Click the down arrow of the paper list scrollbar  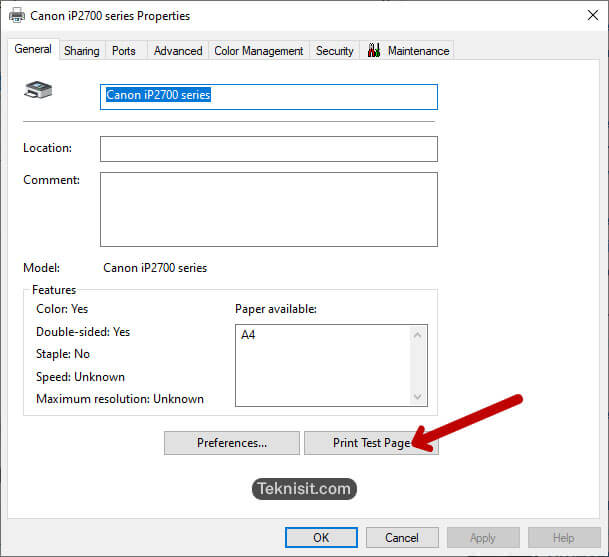[x=418, y=397]
